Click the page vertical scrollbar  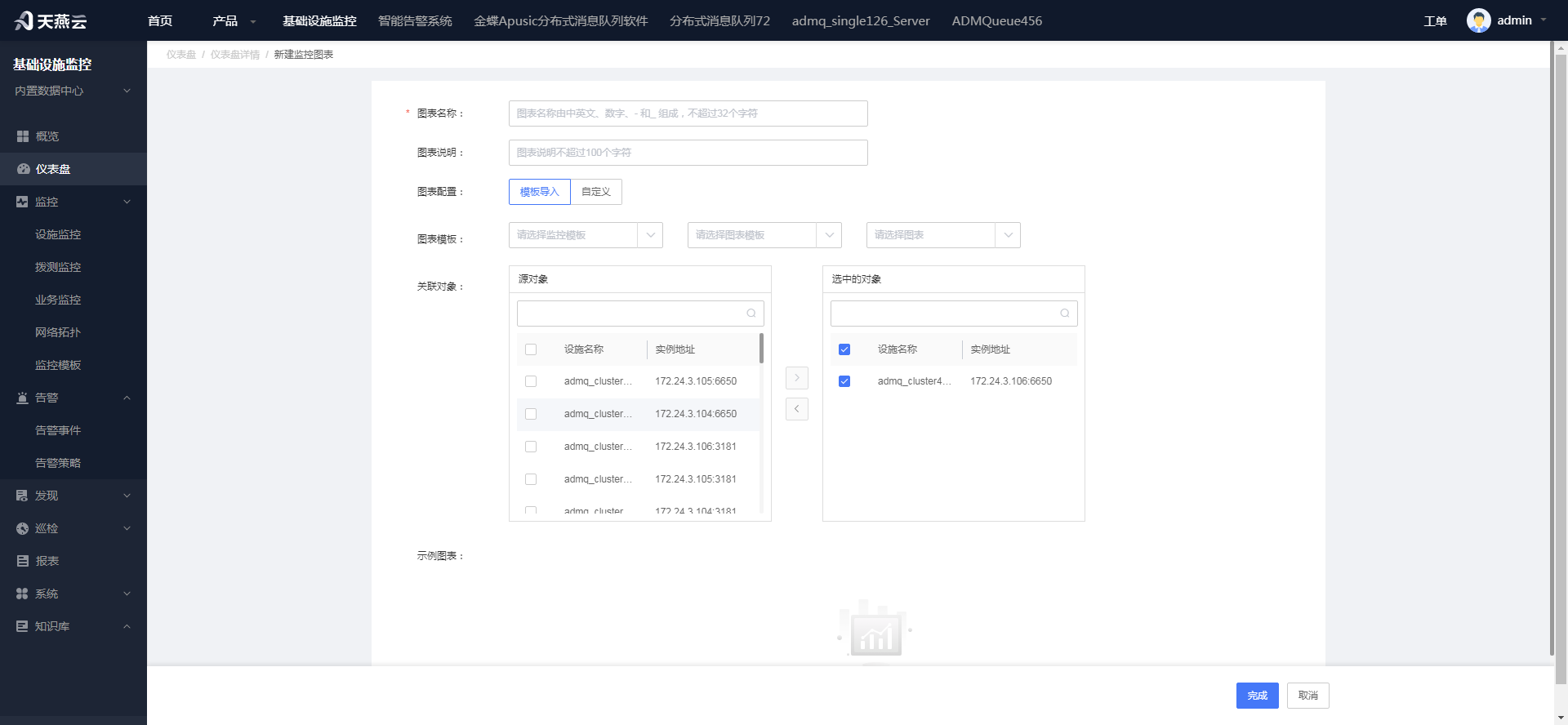click(x=1561, y=367)
